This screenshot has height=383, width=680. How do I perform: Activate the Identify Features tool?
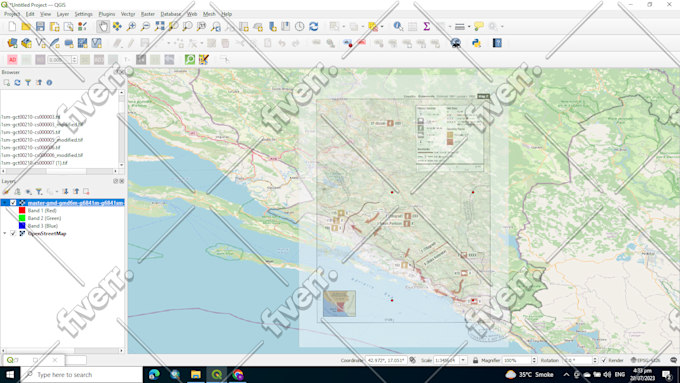pos(398,26)
